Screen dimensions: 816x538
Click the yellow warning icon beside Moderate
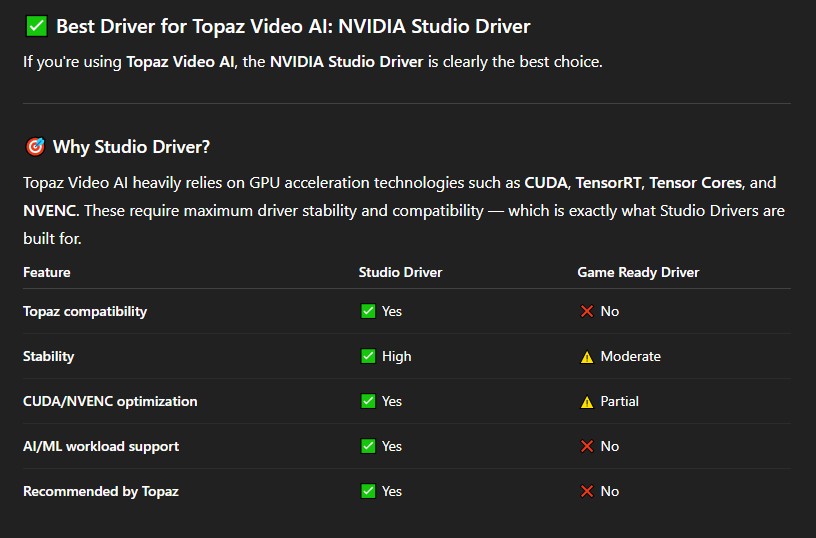click(x=586, y=357)
